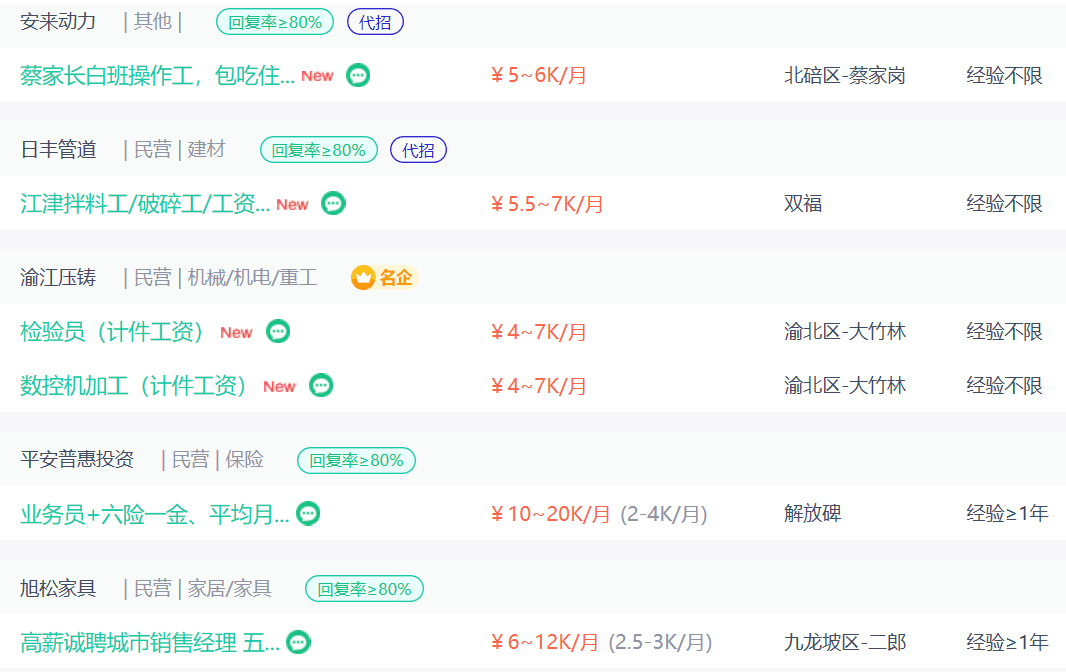
Task: Click 代招 tag beside 日丰管道
Action: (418, 150)
